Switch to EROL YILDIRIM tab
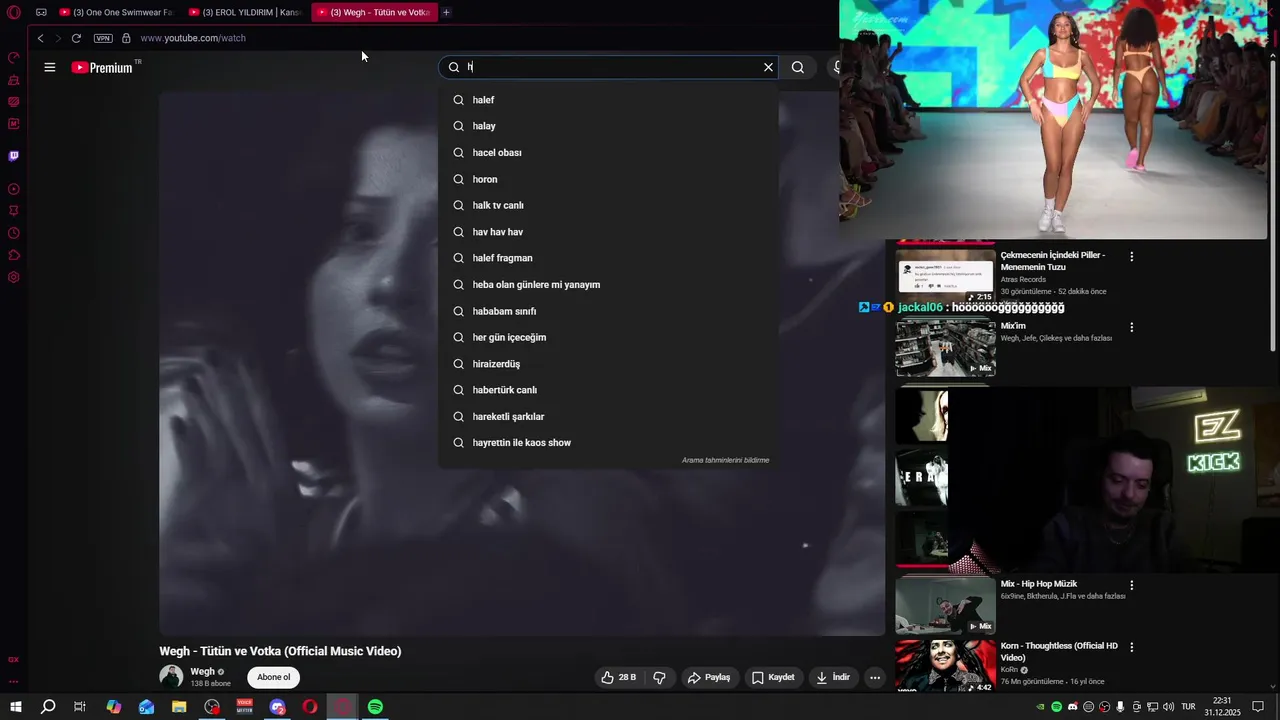 point(245,12)
